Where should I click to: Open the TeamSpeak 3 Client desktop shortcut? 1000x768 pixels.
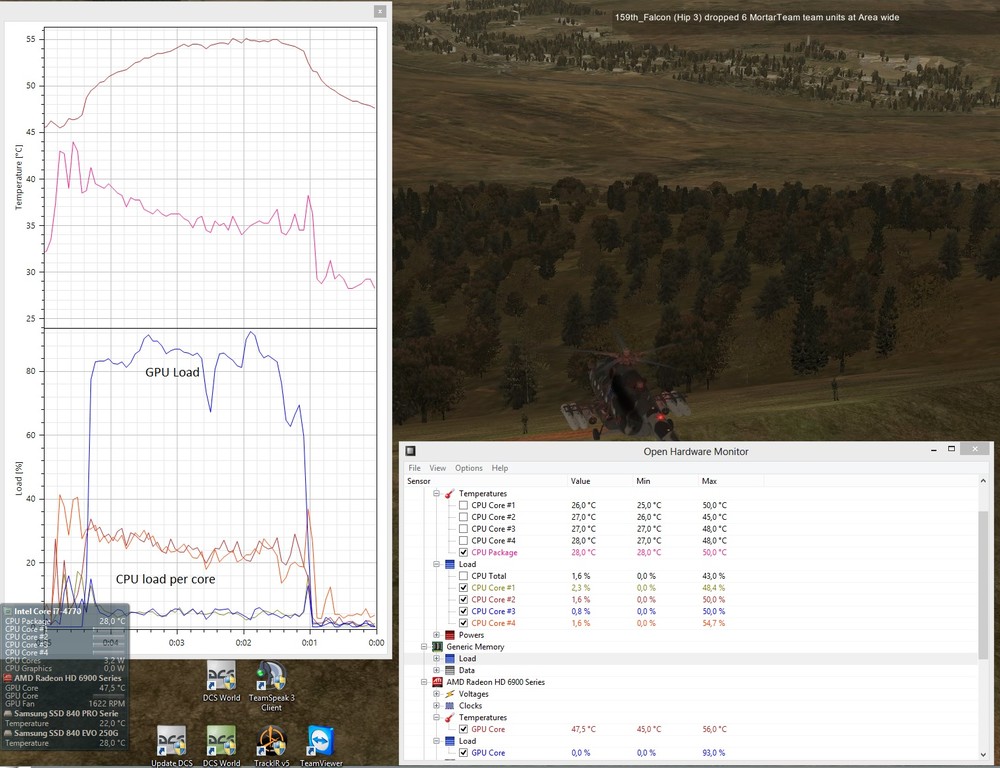pyautogui.click(x=272, y=675)
